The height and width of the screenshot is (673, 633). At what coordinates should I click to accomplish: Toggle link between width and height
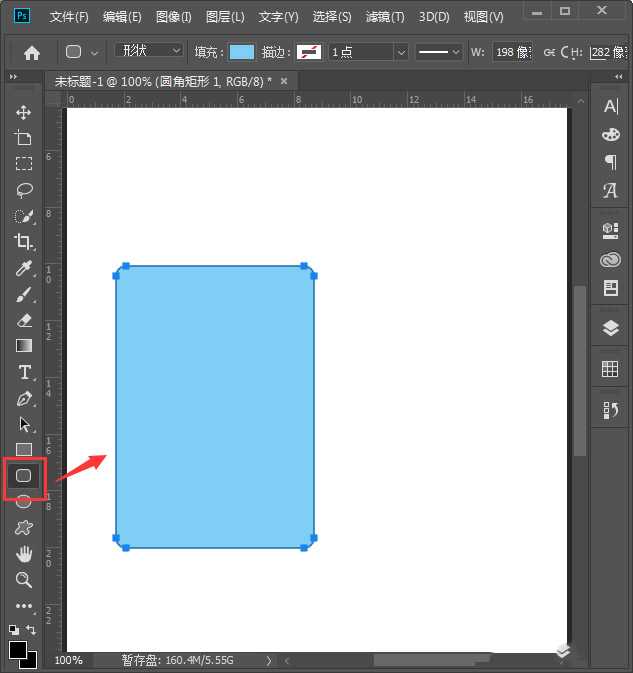coord(549,52)
